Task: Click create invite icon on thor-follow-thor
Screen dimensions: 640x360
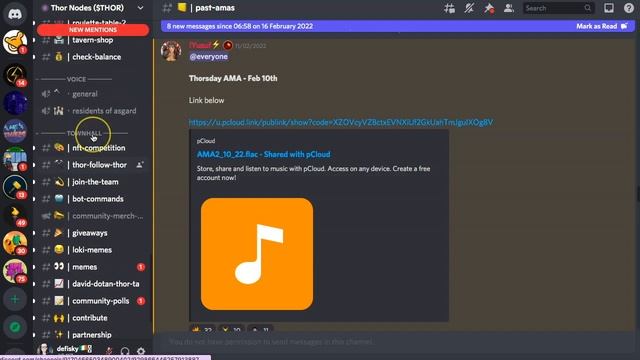Action: (x=140, y=165)
